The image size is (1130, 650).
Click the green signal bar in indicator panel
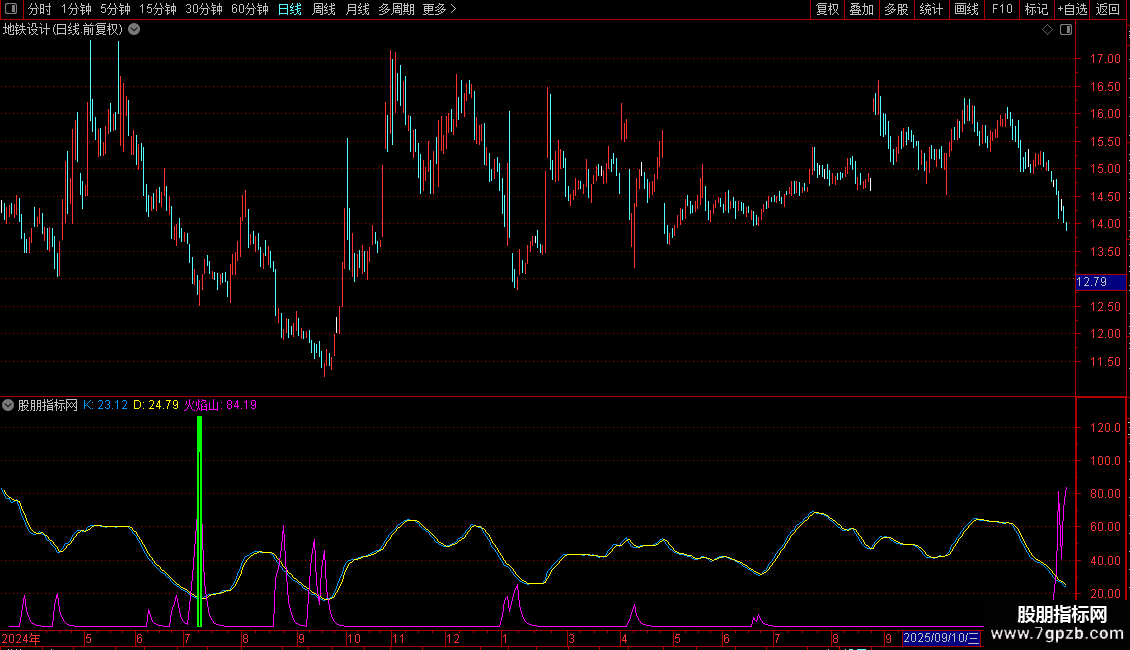200,522
